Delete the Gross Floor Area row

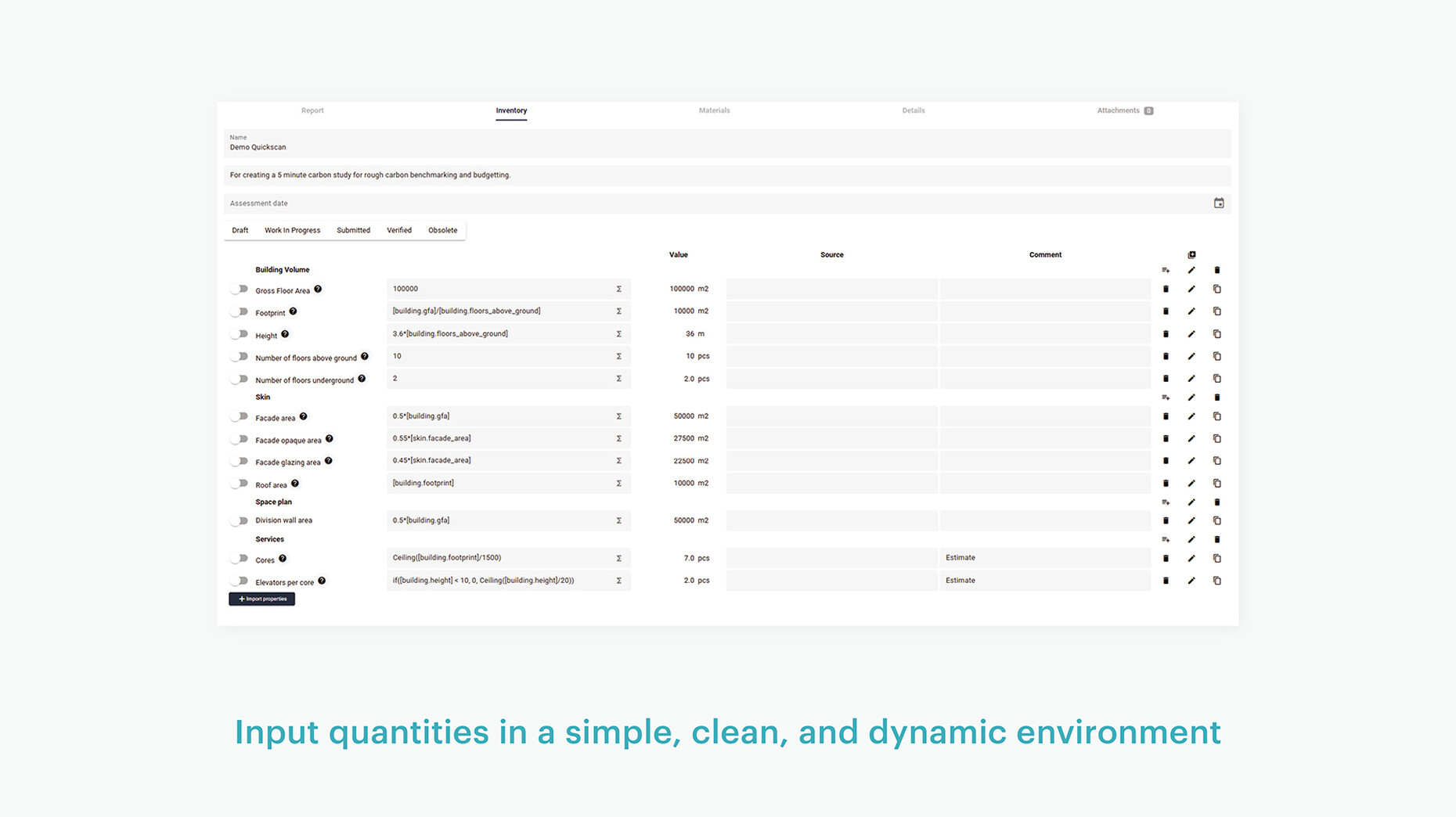pos(1166,290)
